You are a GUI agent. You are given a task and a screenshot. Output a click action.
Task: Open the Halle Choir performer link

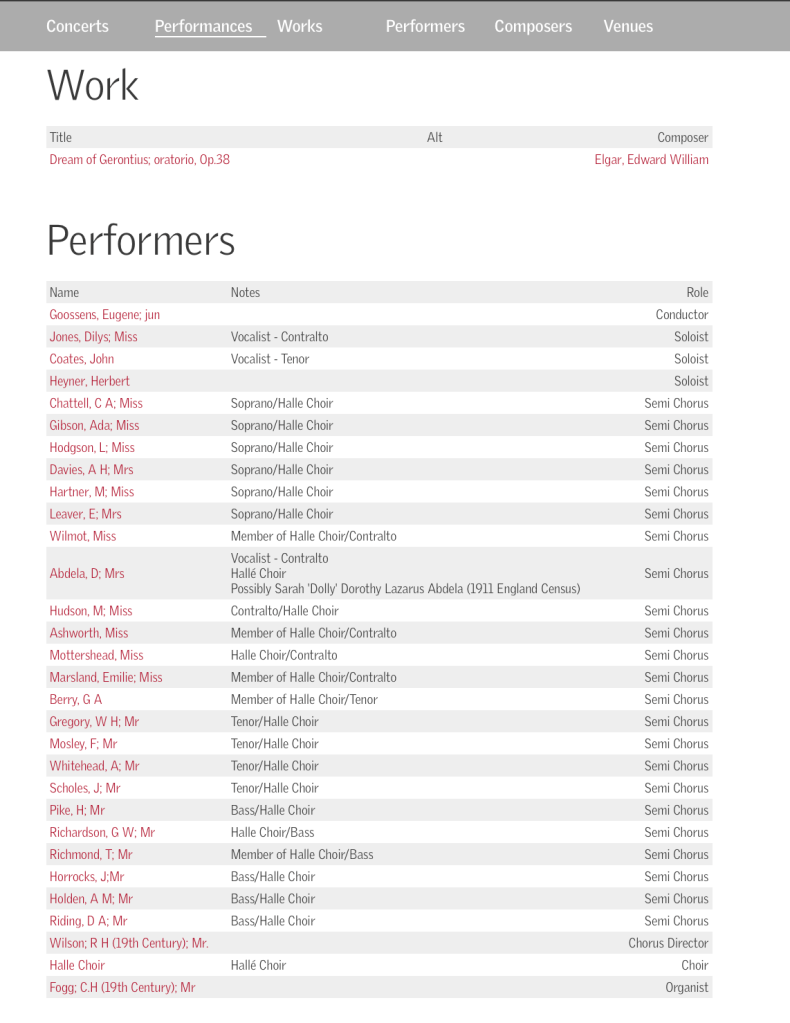coord(77,965)
